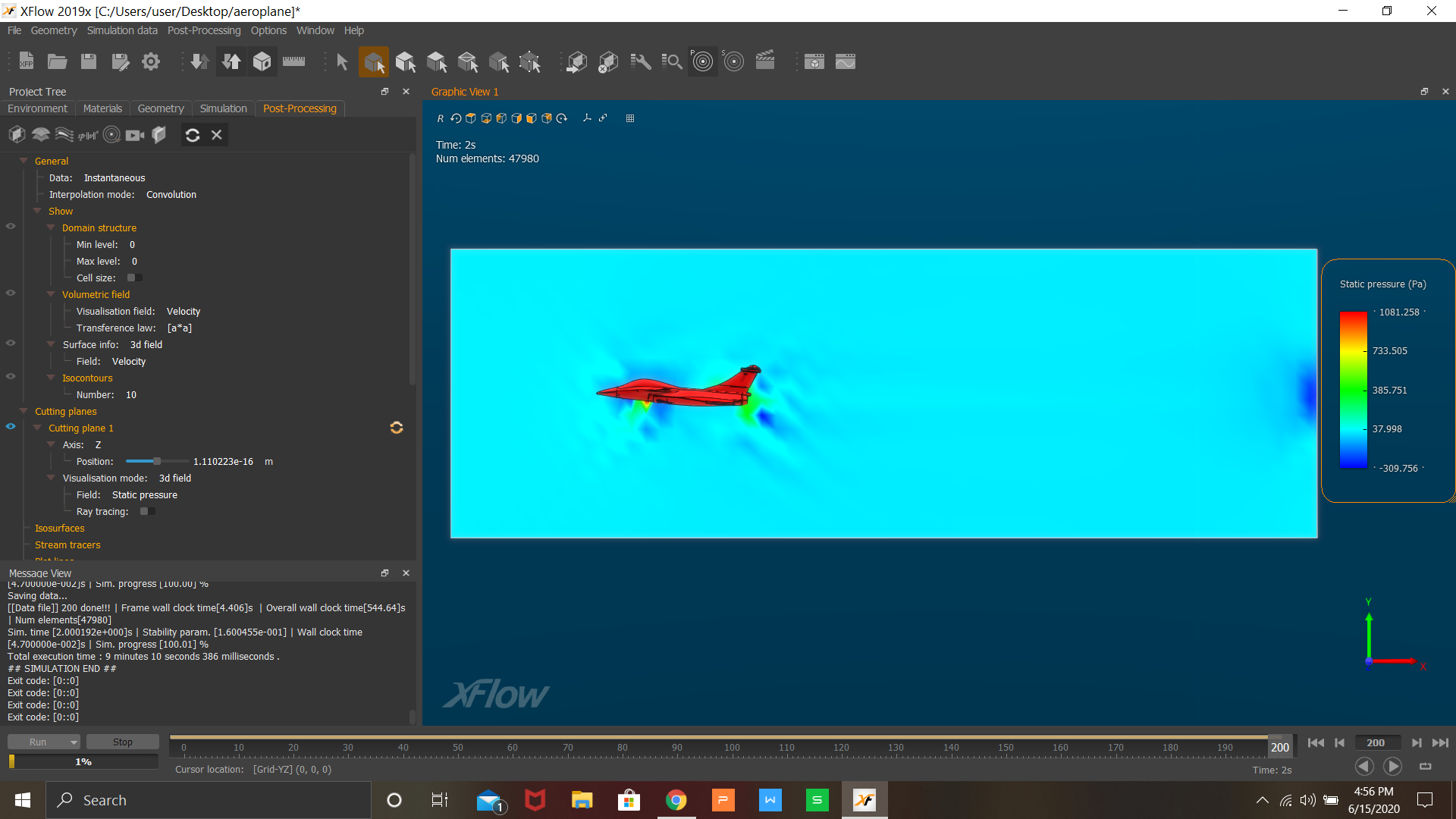Hide Cutting plane 1 with the eye icon
Screen dimensions: 1456x819
11,426
